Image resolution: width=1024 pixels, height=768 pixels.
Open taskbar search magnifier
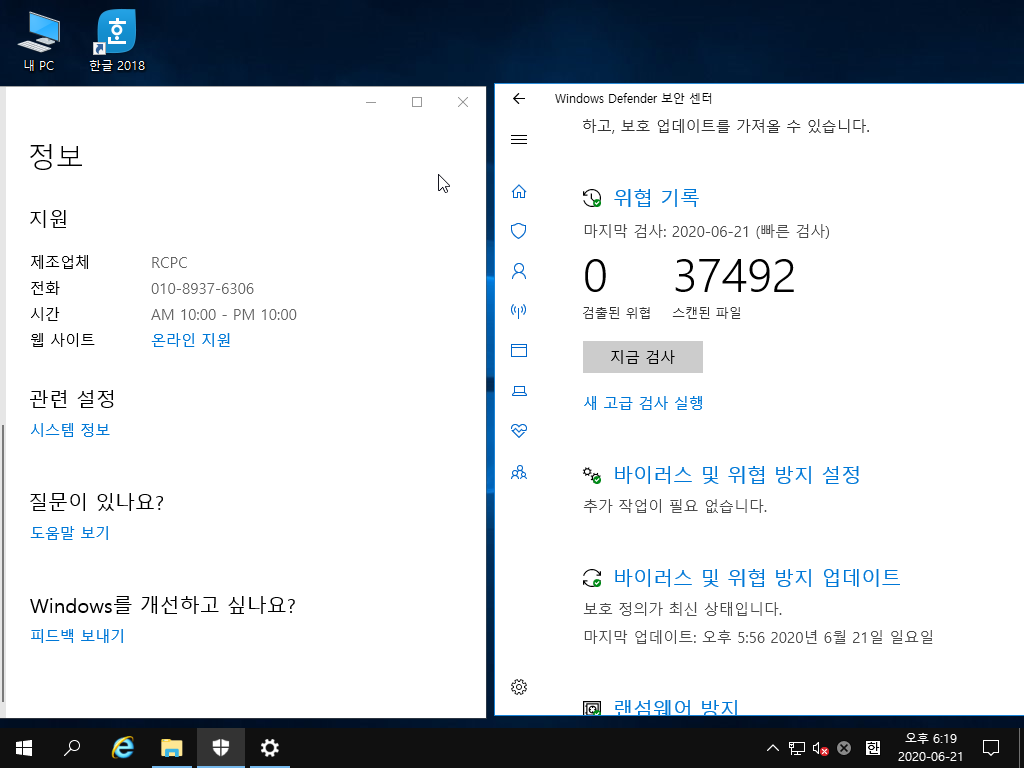click(72, 748)
